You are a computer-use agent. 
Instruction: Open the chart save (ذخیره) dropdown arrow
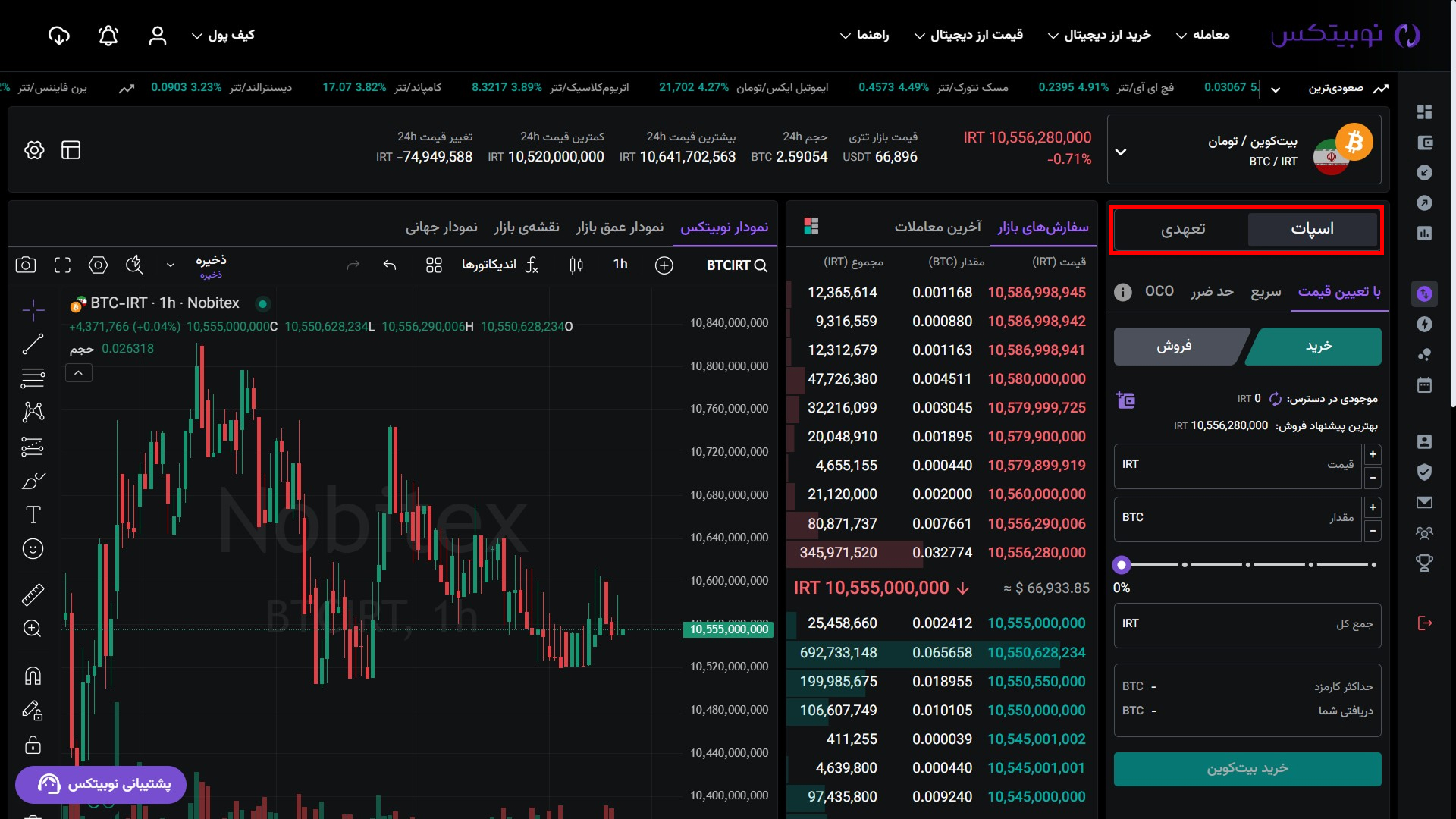[171, 265]
